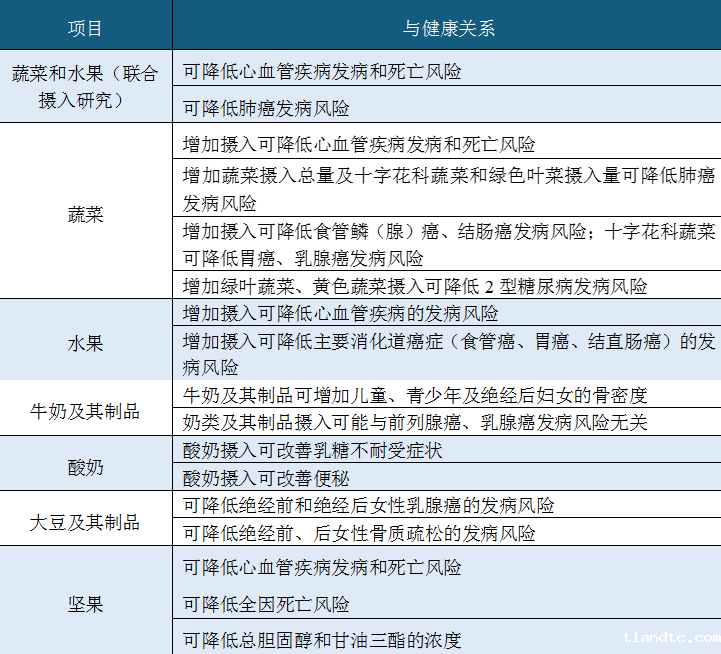Select the 蔬菜和水果（联合摄入研究）row label

(x=85, y=87)
